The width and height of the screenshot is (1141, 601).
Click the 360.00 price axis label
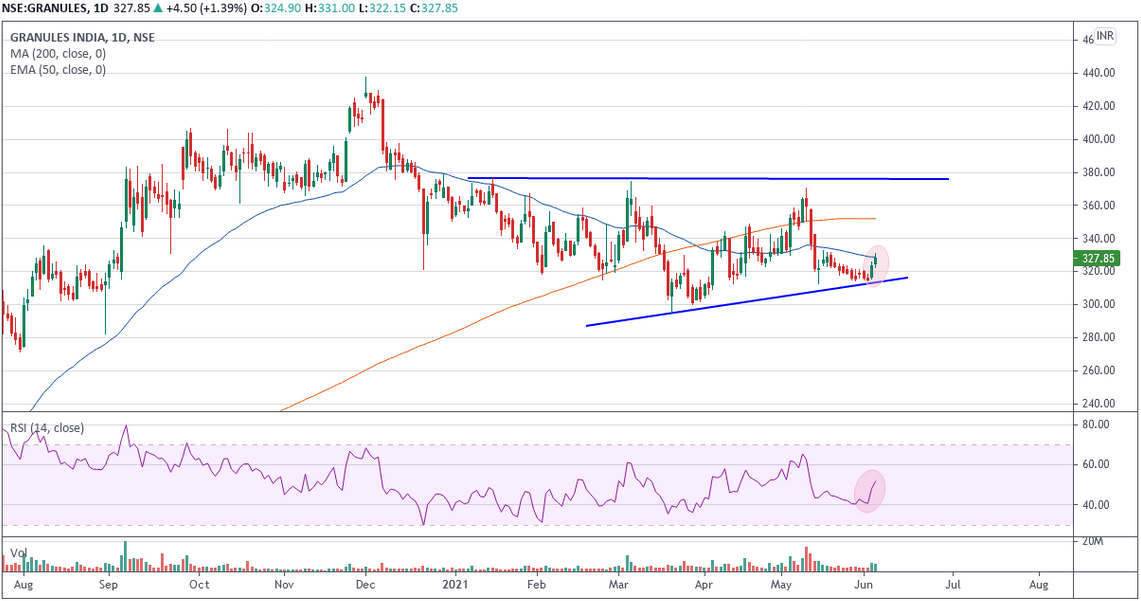[x=1098, y=205]
